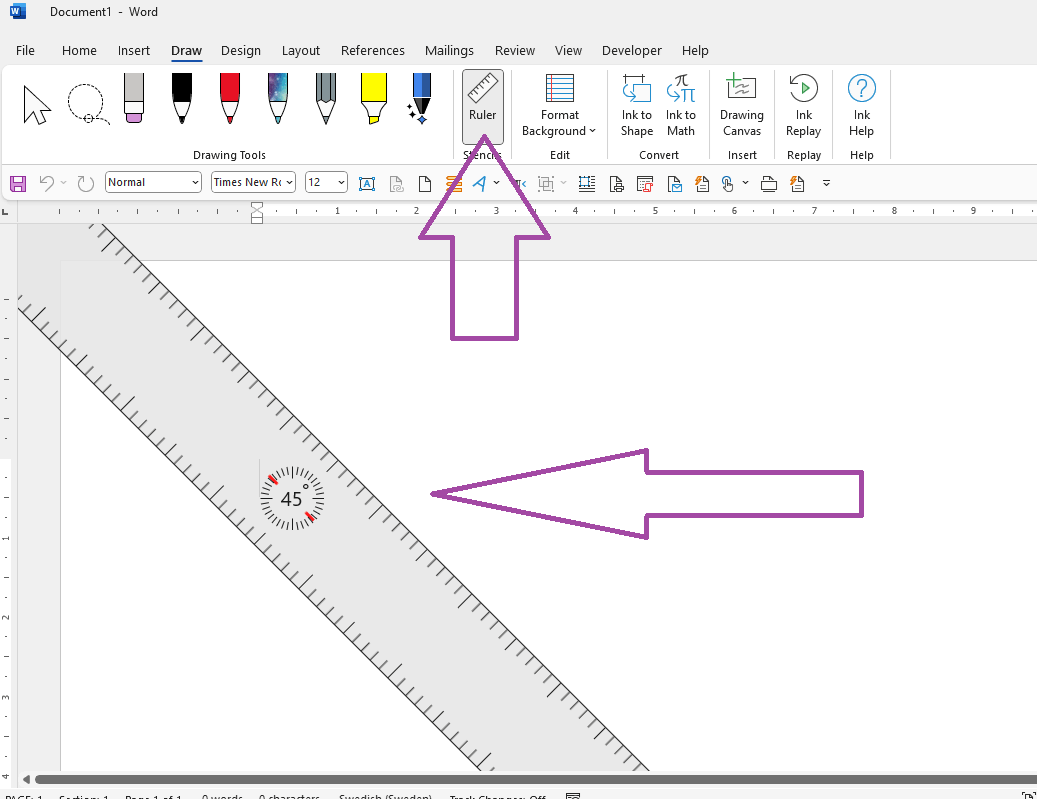Click the Select Objects dashed-box icon
This screenshot has width=1037, height=799.
[x=587, y=184]
